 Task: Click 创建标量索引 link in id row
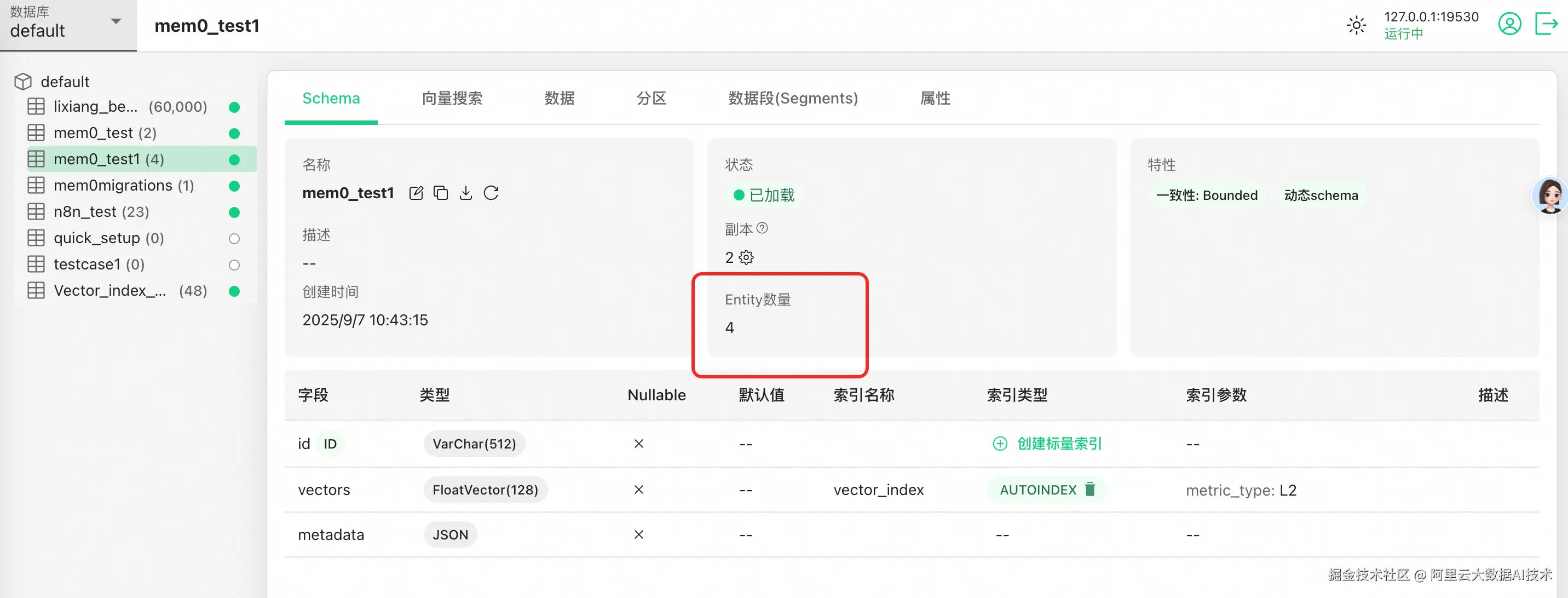1047,444
